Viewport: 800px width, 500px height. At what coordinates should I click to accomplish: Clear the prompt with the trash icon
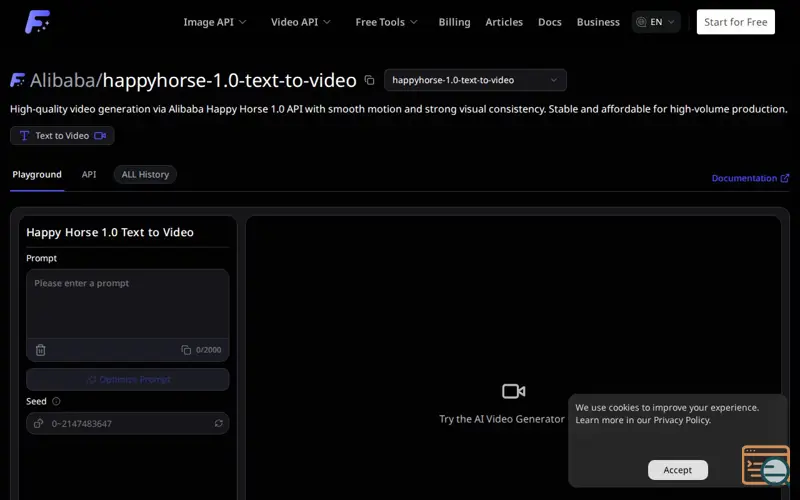pyautogui.click(x=41, y=350)
